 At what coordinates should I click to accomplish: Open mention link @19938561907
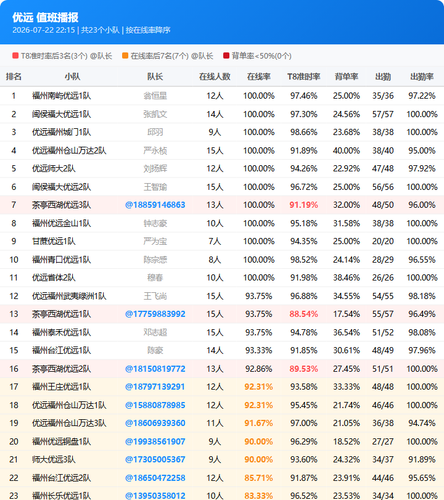coord(155,441)
